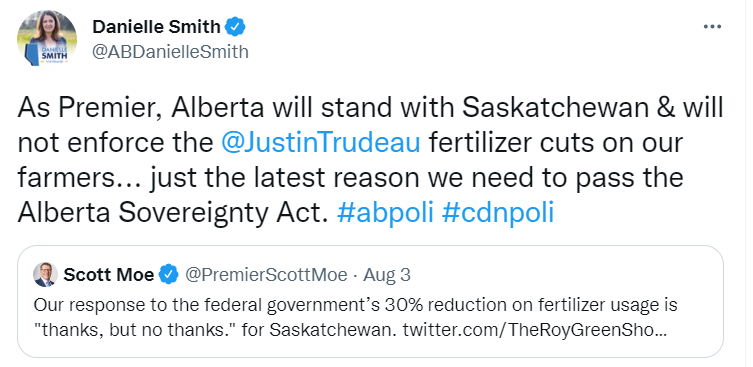Viewport: 753px width, 367px height.
Task: Open the @ABDanielleSmith handle
Action: coord(170,51)
